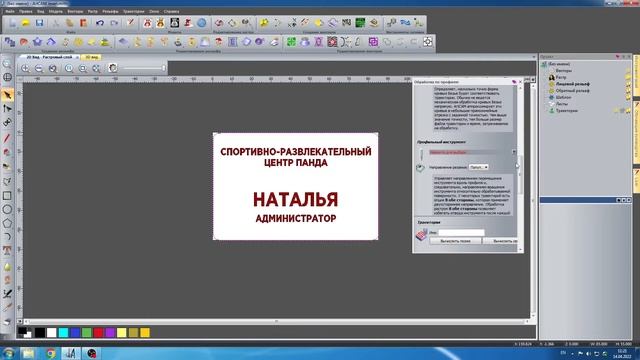Click the canvas horizontal scrollbar

276,322
